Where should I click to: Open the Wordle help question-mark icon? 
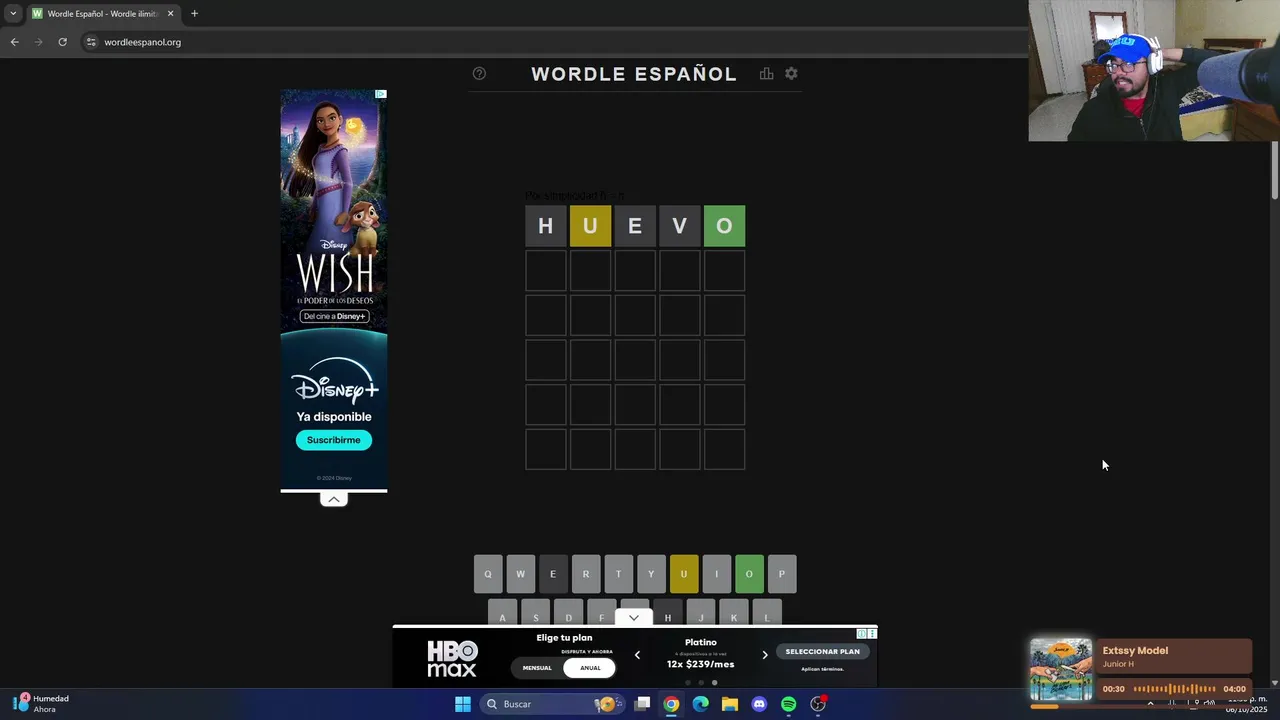point(479,74)
